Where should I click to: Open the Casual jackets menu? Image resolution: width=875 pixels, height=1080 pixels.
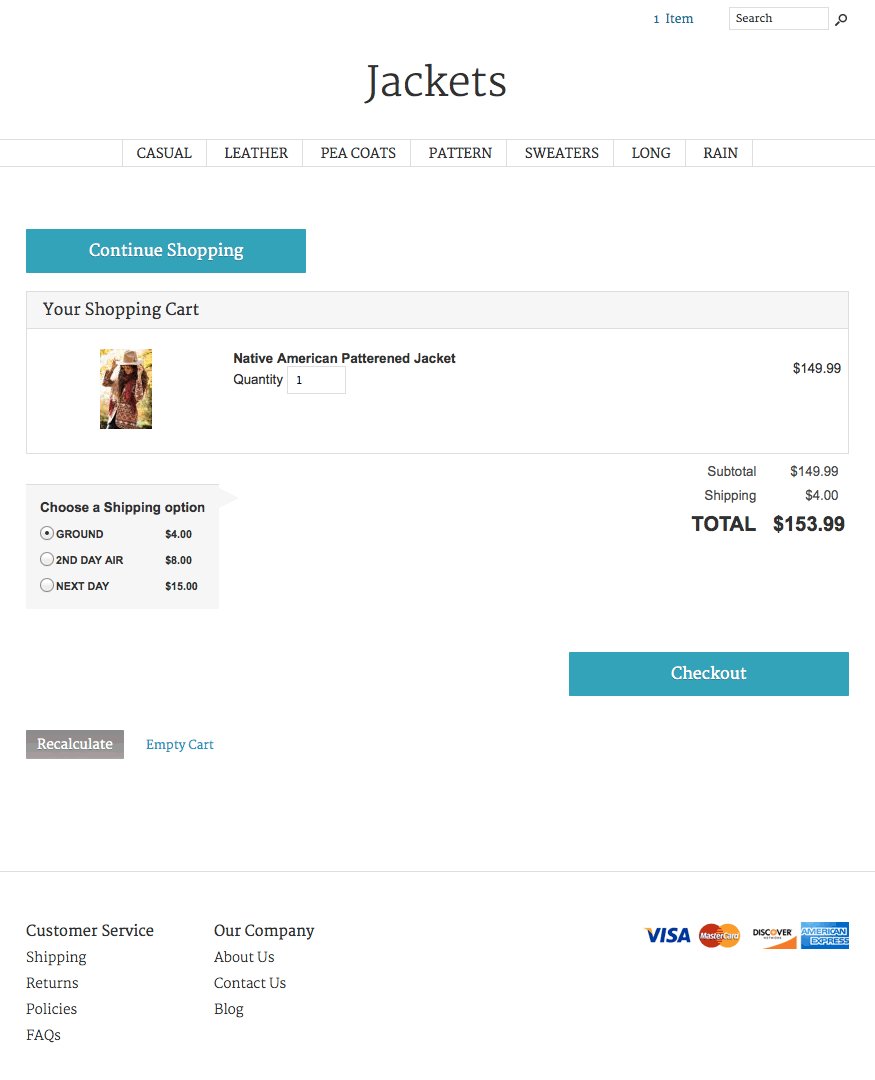164,153
